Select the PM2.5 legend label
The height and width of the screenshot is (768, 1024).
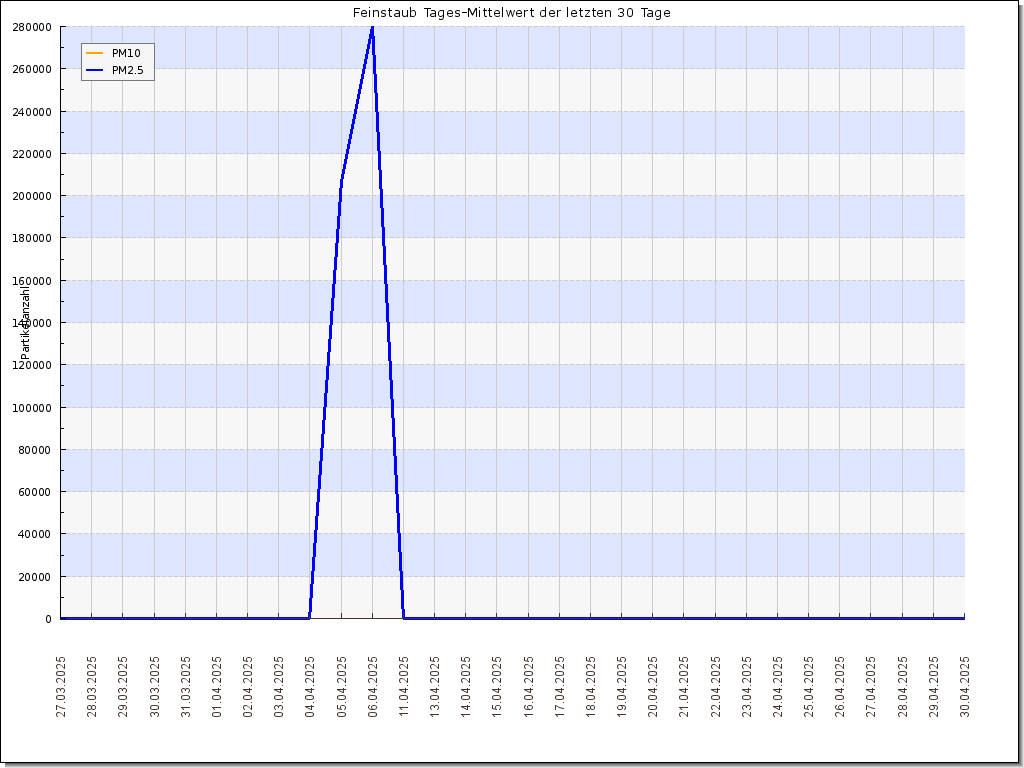[x=128, y=70]
